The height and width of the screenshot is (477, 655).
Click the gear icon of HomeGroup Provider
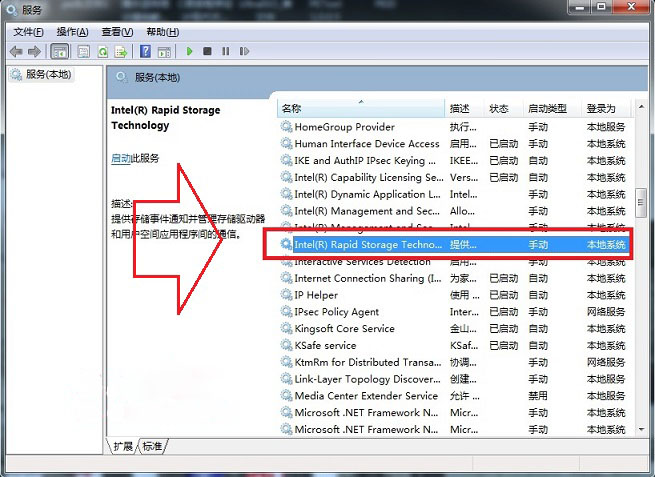pyautogui.click(x=286, y=127)
